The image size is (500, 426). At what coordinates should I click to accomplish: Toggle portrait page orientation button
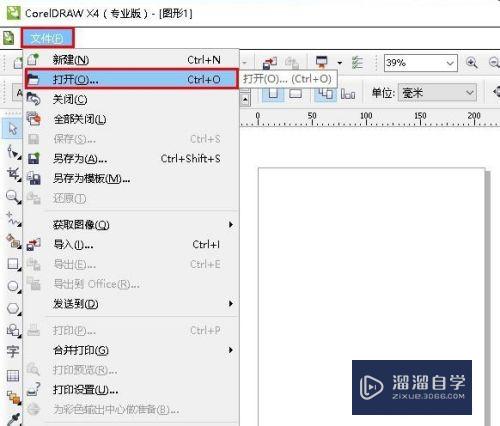point(273,93)
